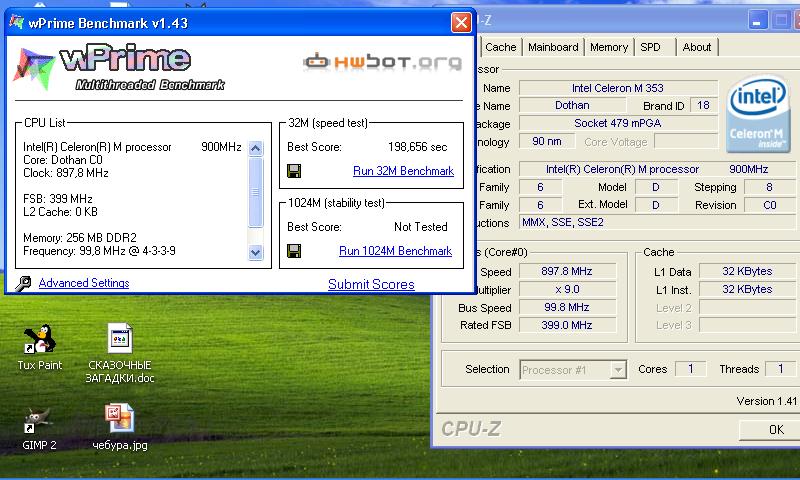Image resolution: width=800 pixels, height=480 pixels.
Task: Click the Dothan code name field
Action: [572, 106]
